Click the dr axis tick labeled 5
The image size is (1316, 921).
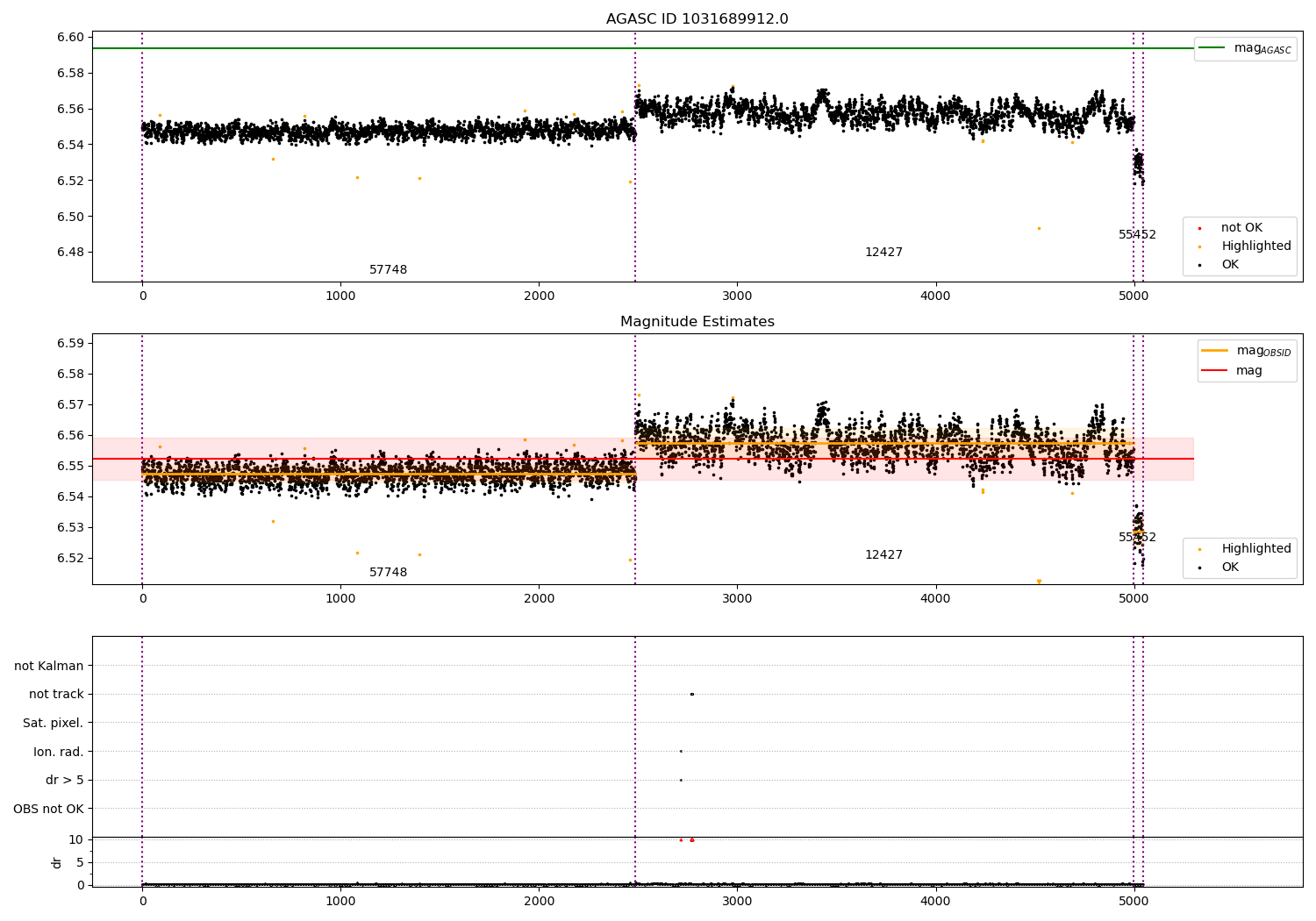click(x=80, y=862)
